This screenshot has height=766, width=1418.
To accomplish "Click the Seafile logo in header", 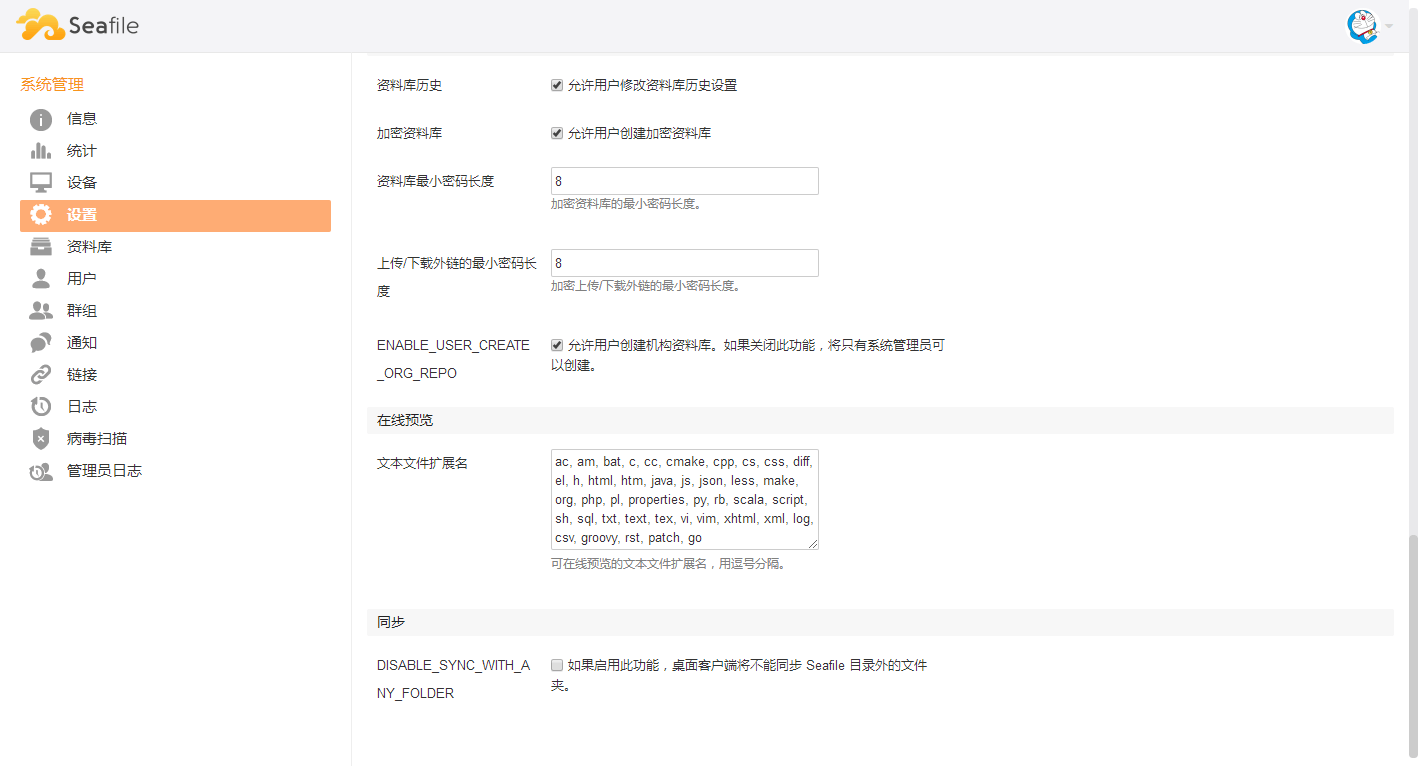I will [x=78, y=25].
